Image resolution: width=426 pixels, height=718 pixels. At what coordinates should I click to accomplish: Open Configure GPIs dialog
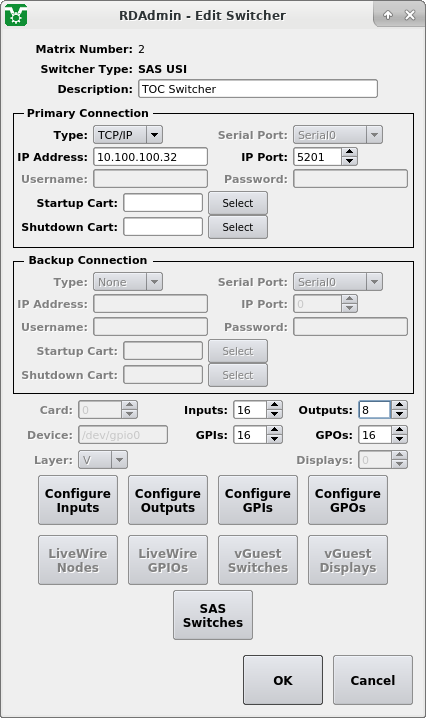click(258, 500)
